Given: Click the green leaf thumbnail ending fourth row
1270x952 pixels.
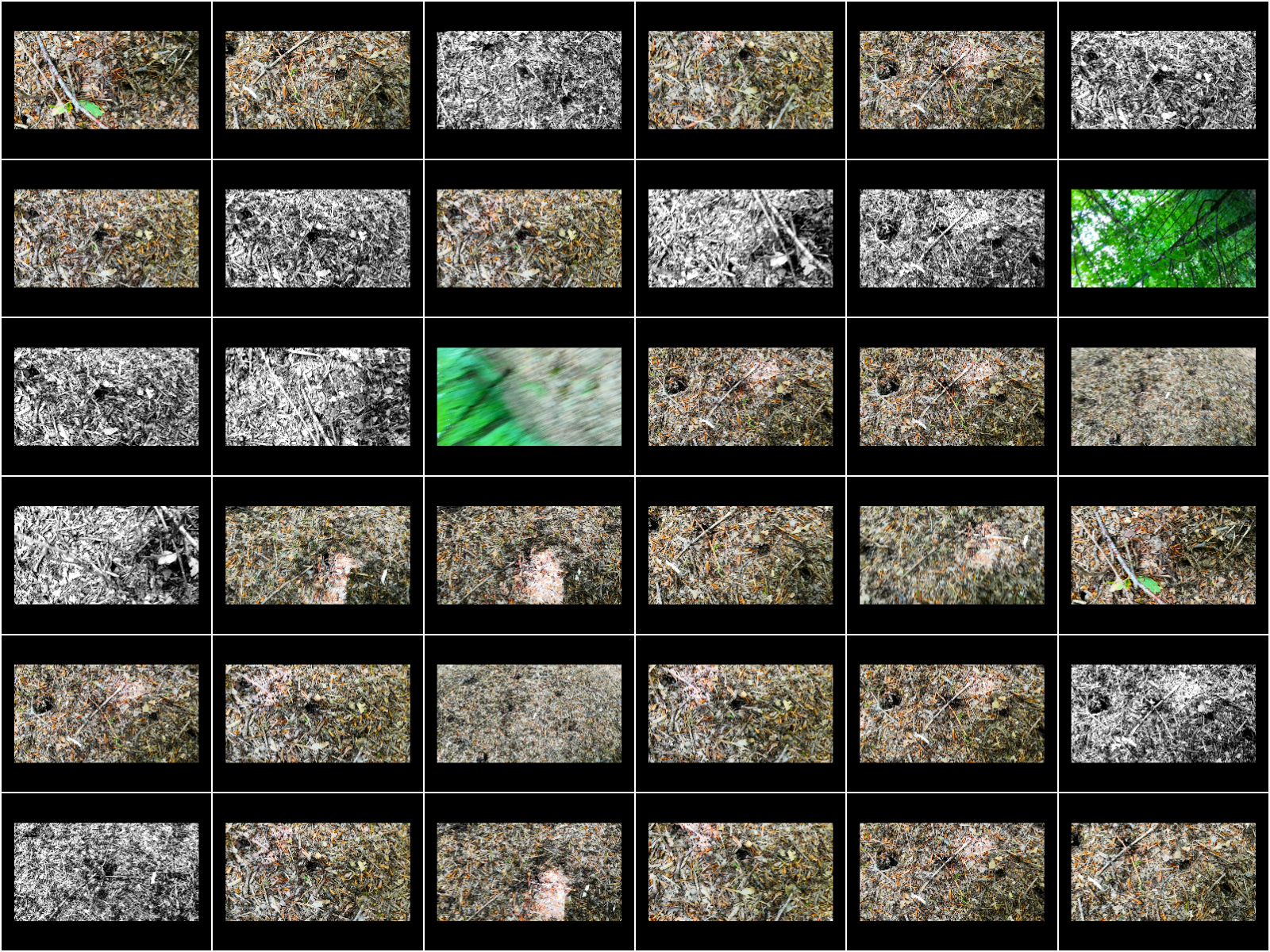Looking at the screenshot, I should coord(1163,555).
